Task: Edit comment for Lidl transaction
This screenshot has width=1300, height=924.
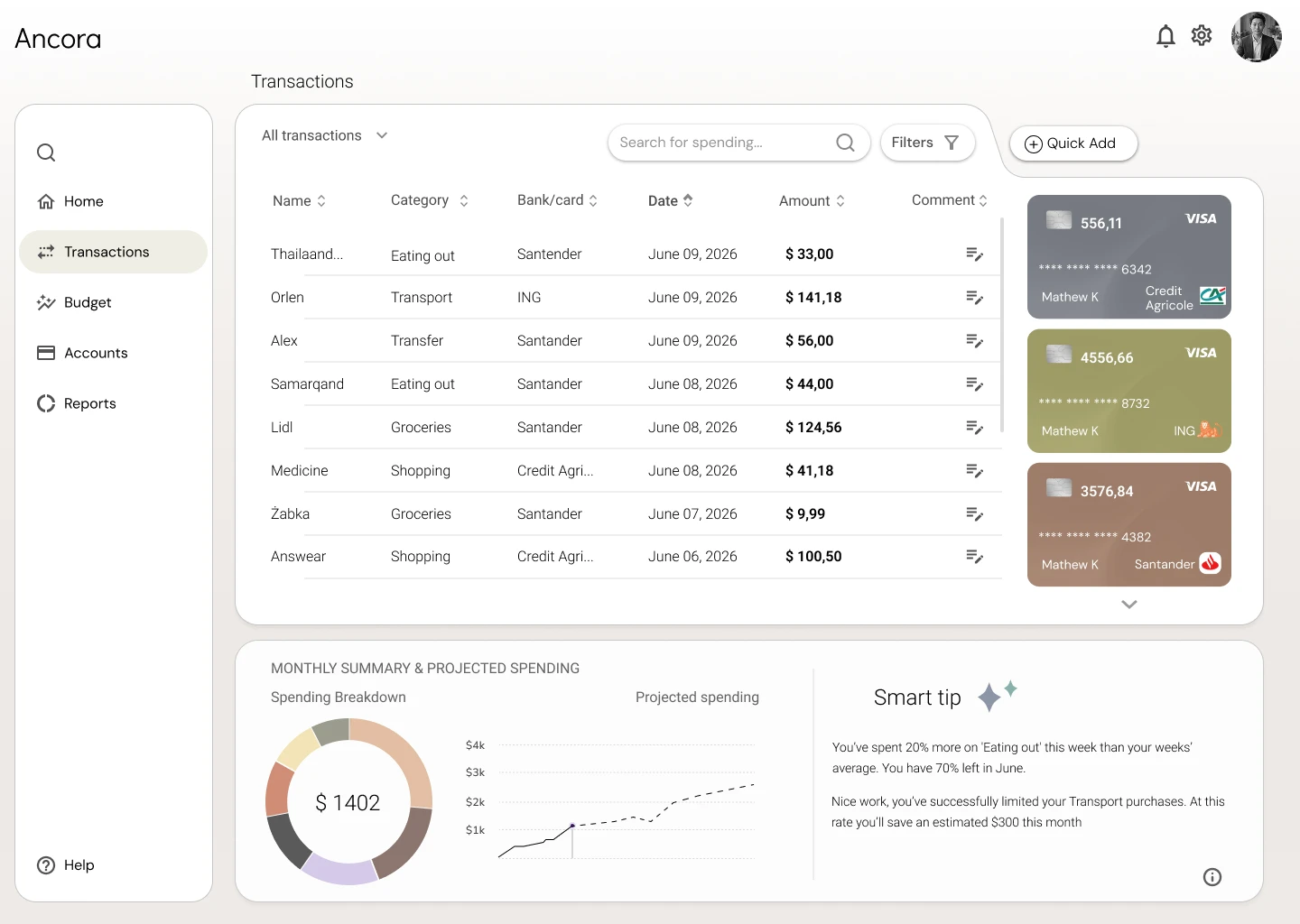Action: 974,428
